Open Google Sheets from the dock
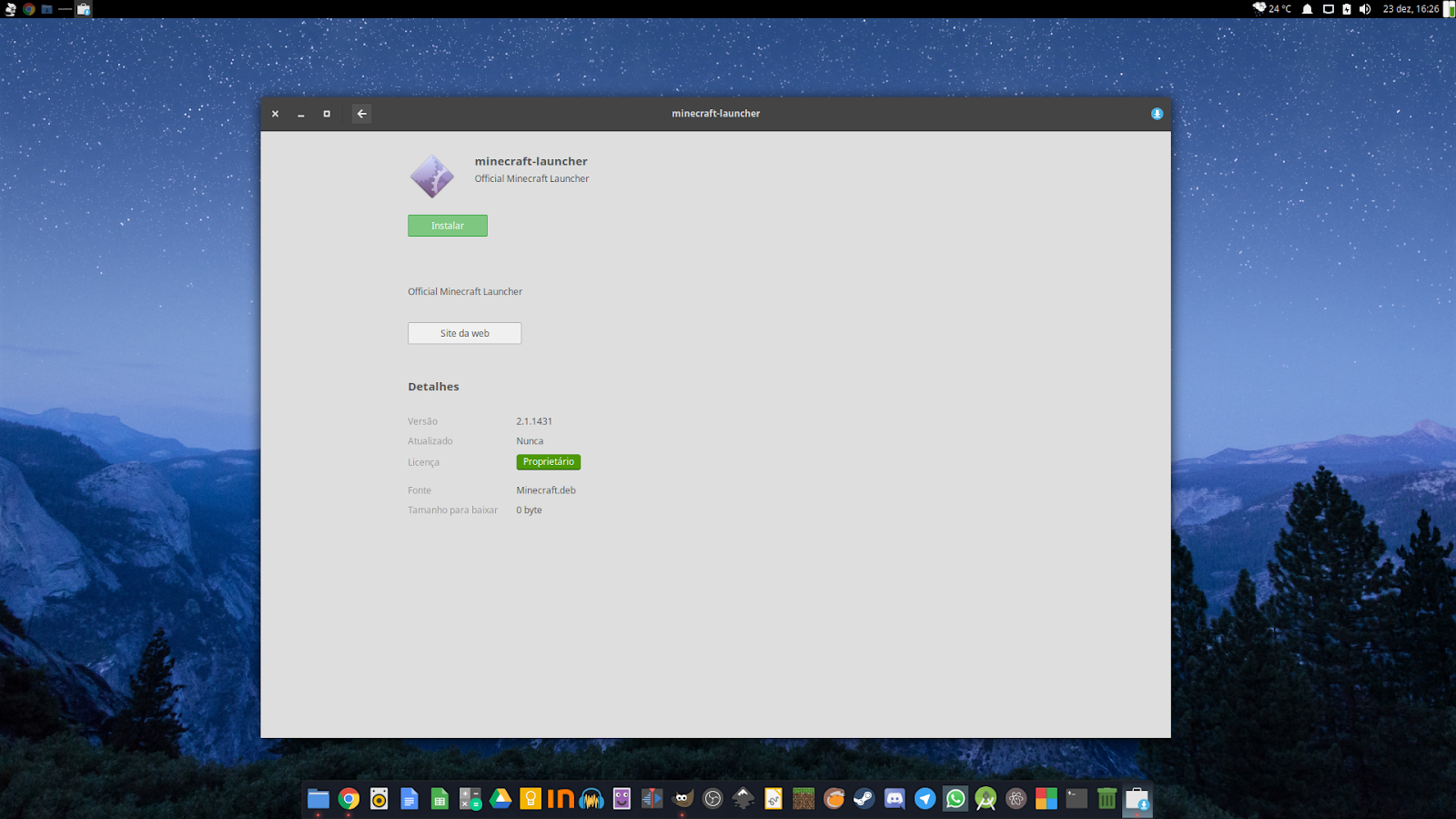Viewport: 1456px width, 819px height. point(440,799)
